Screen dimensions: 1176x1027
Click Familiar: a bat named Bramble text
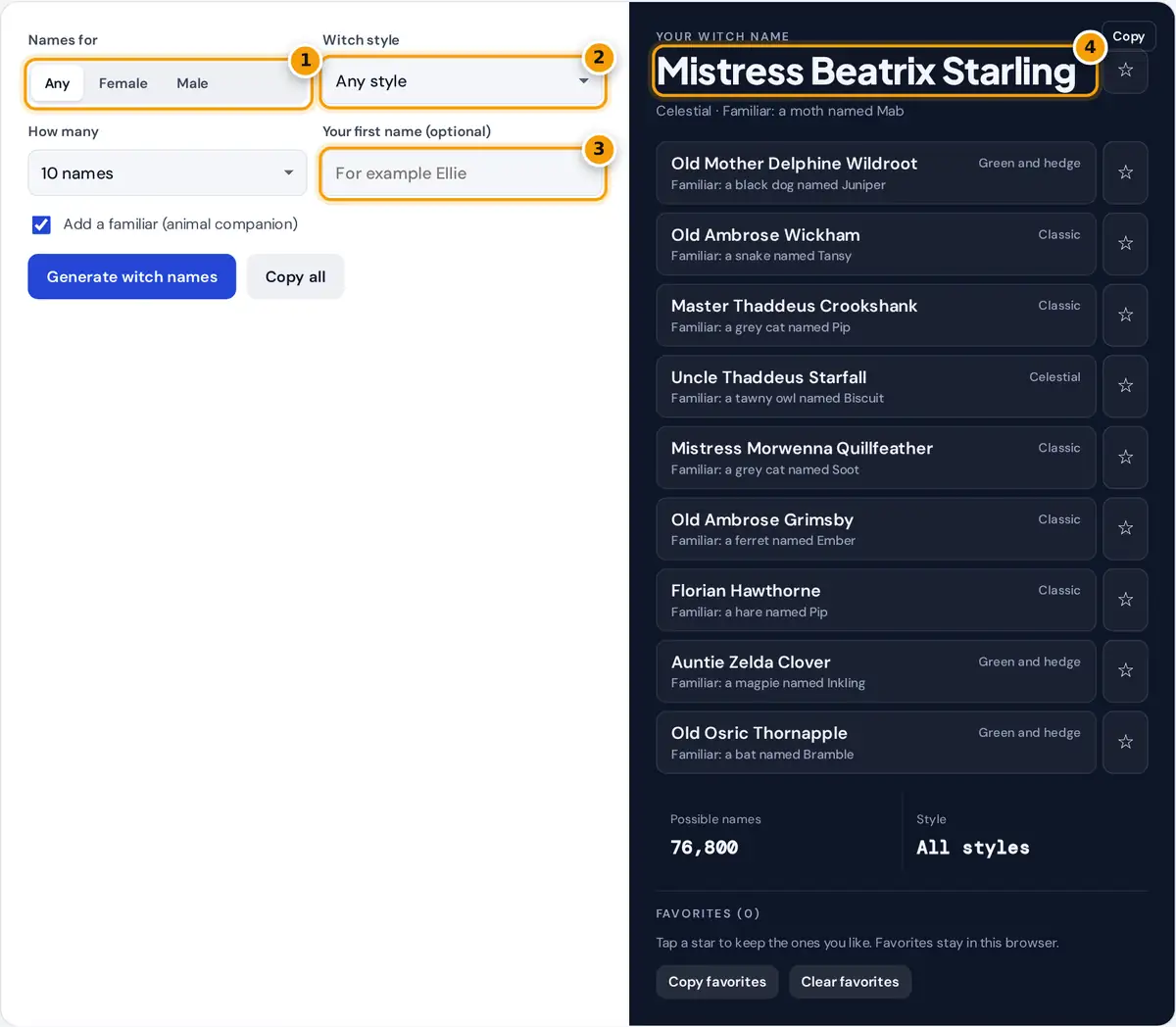[762, 755]
